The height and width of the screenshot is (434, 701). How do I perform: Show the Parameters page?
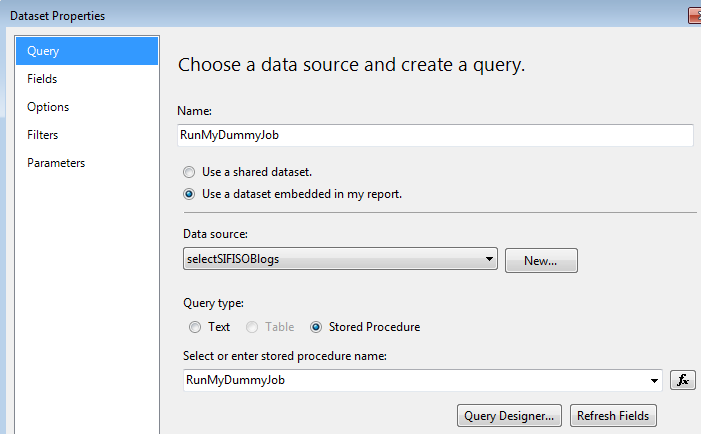(56, 163)
